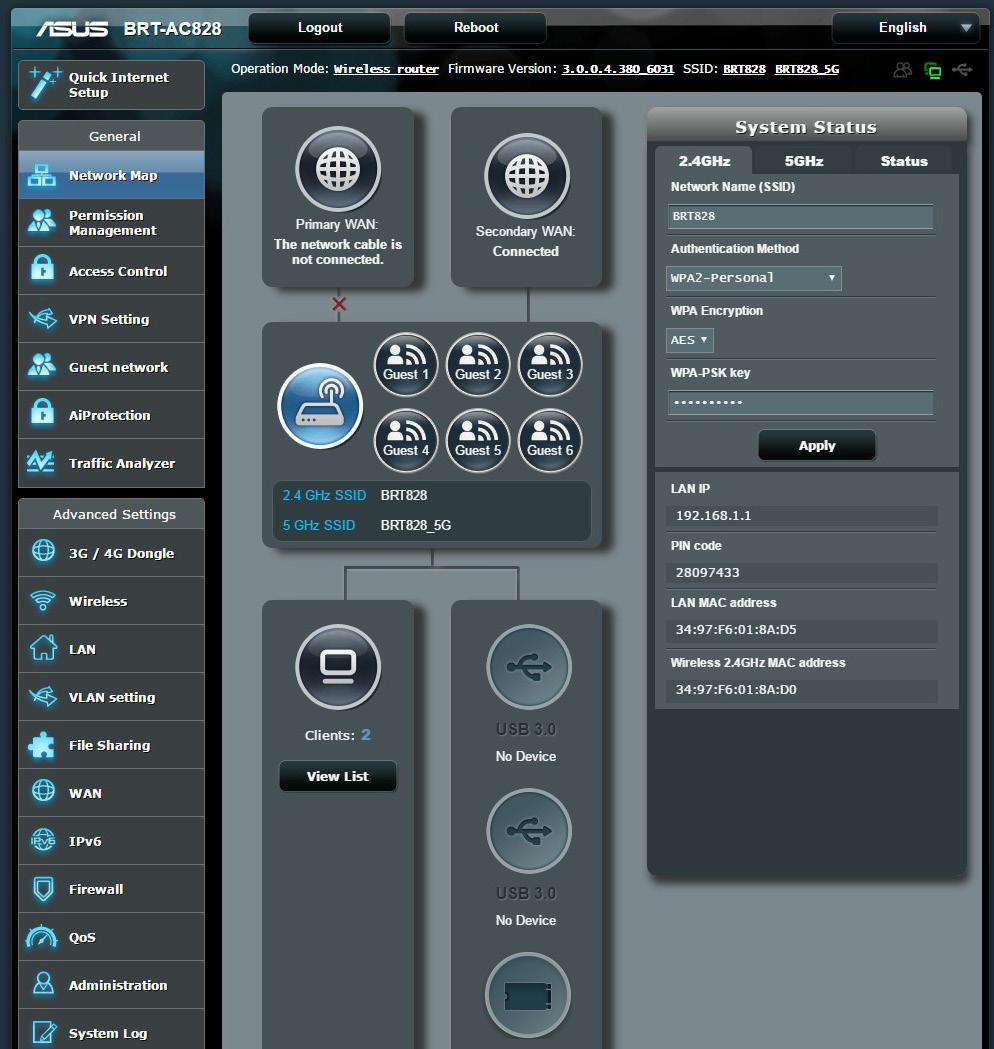Click View List for clients
The width and height of the screenshot is (994, 1049).
[x=338, y=776]
